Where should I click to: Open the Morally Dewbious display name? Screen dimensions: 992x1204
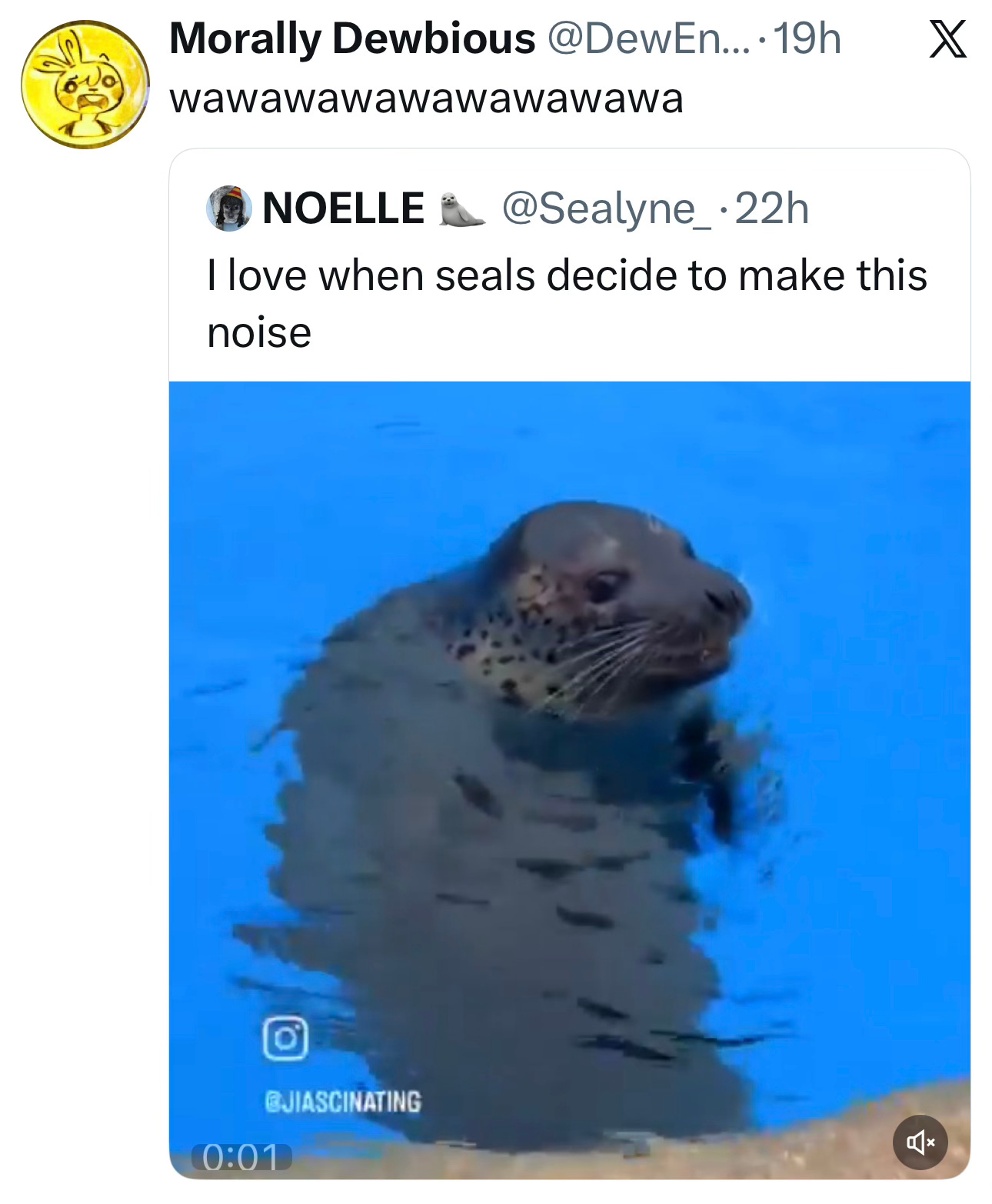[x=351, y=38]
